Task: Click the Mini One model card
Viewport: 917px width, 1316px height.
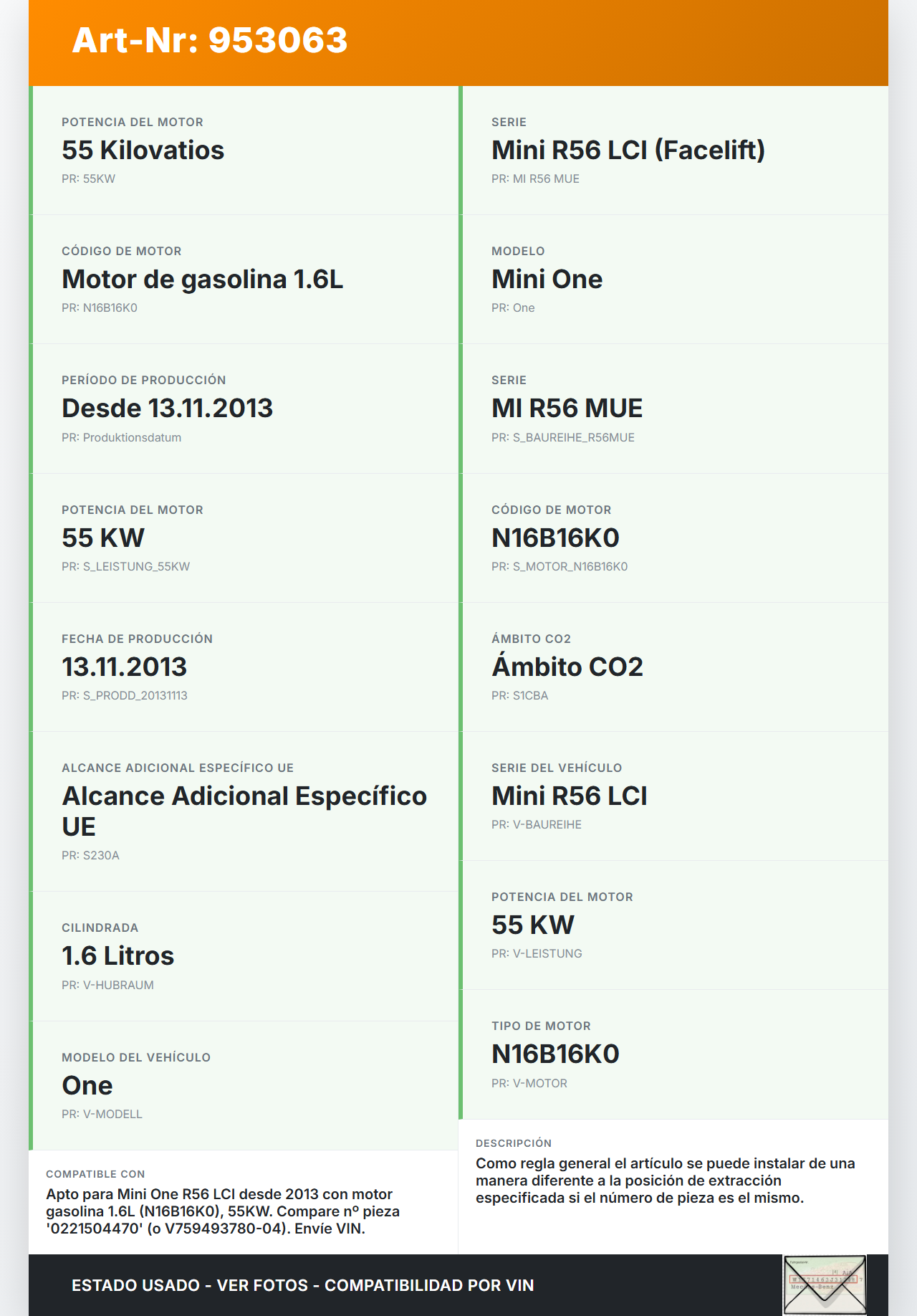Action: (673, 280)
